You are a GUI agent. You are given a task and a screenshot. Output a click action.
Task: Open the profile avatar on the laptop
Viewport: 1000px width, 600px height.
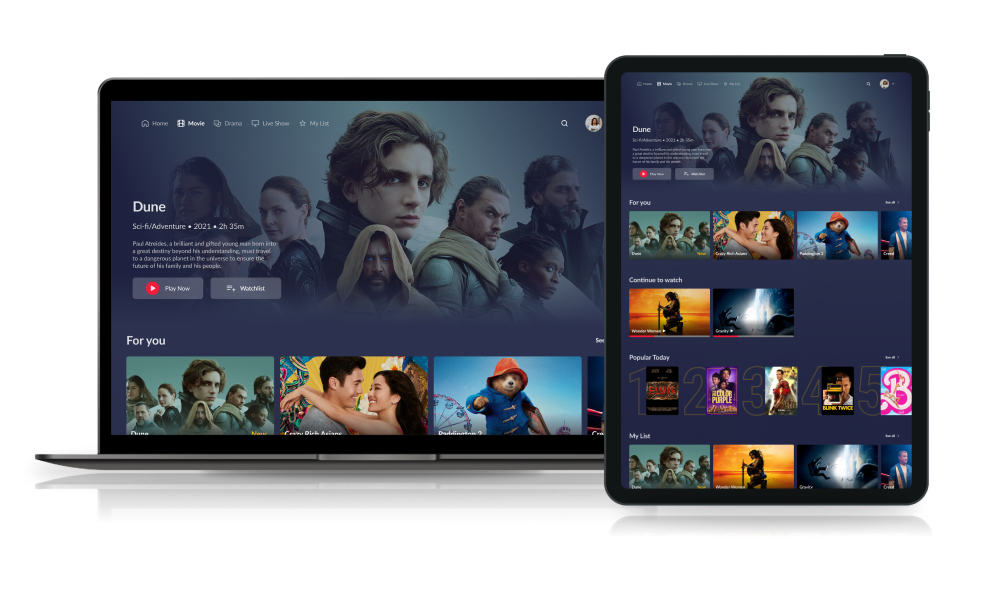(x=594, y=123)
